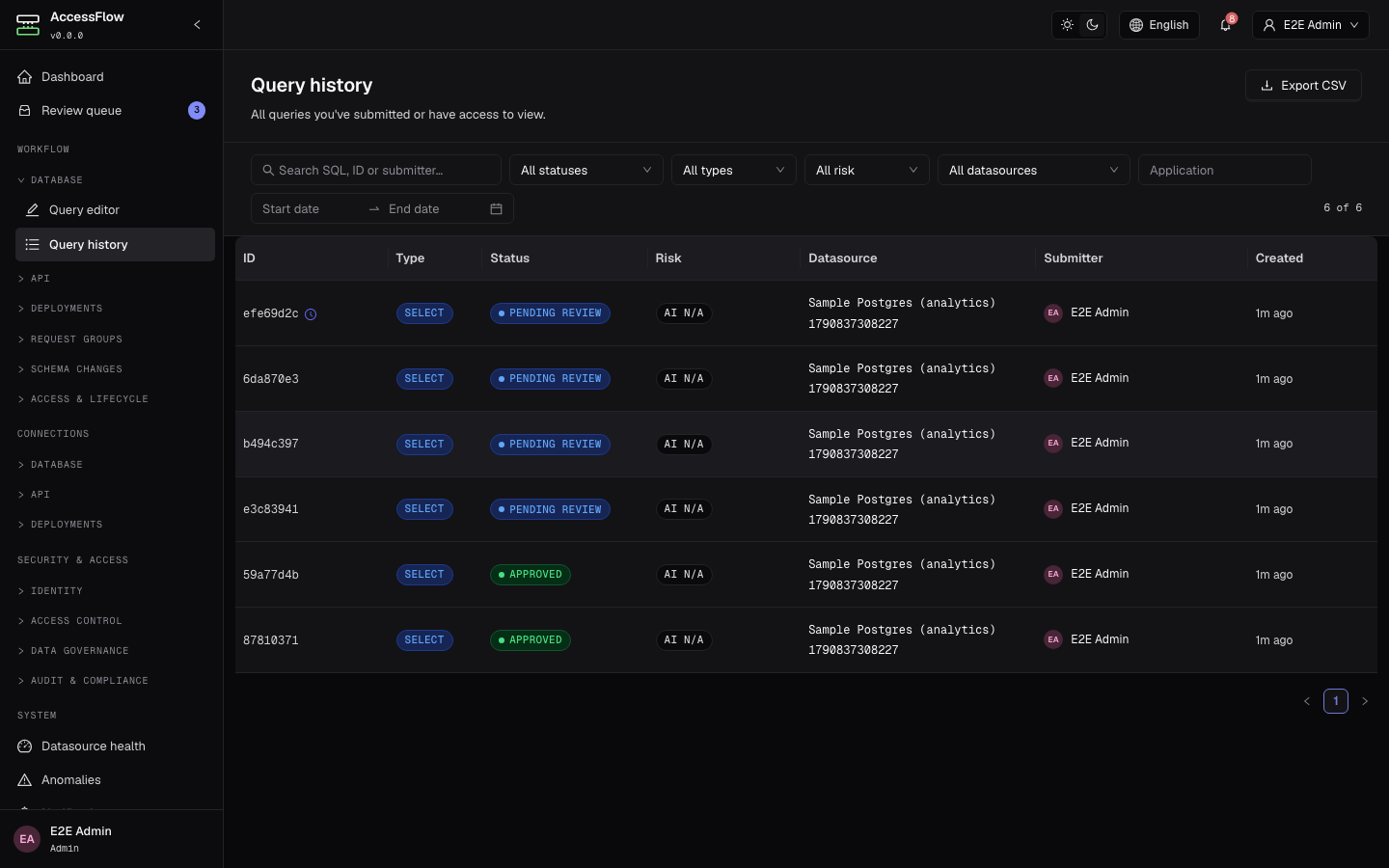The image size is (1389, 868).
Task: Select page 1 in pagination
Action: pyautogui.click(x=1336, y=701)
